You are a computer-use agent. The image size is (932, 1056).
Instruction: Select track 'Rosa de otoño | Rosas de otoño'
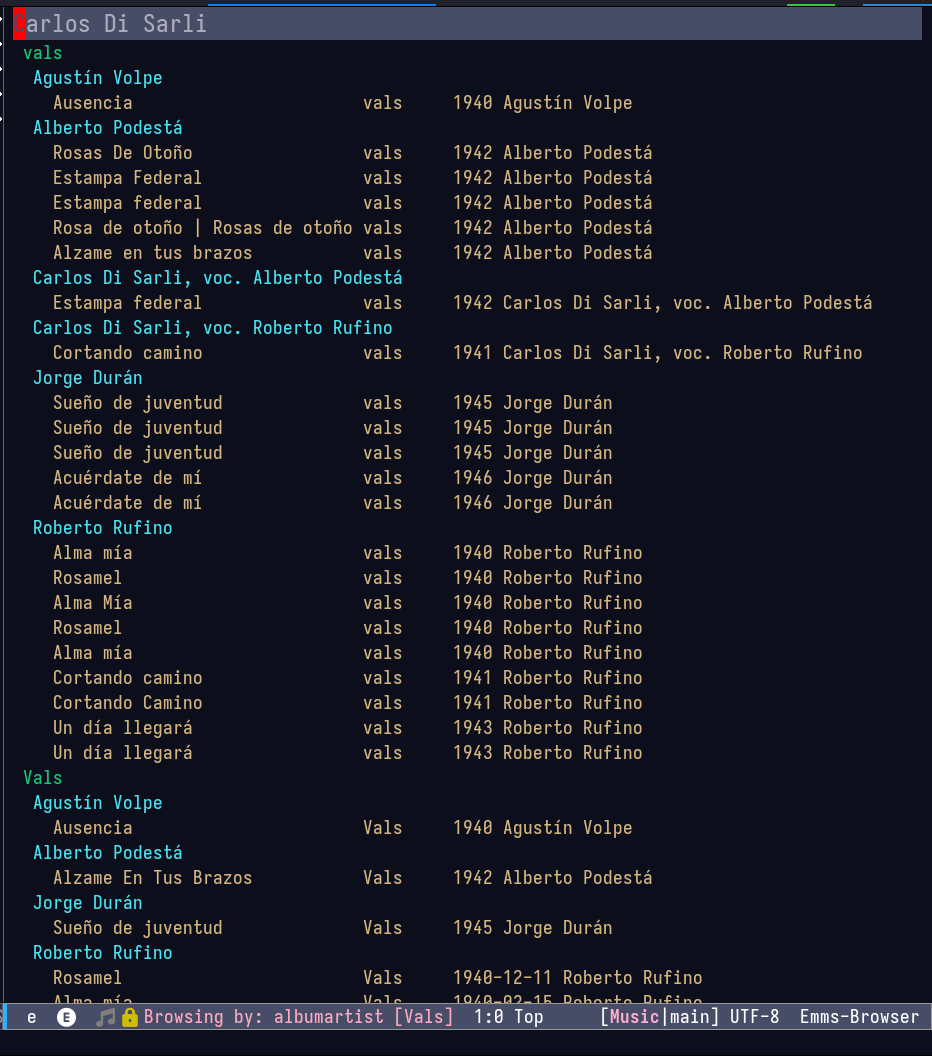pyautogui.click(x=203, y=228)
